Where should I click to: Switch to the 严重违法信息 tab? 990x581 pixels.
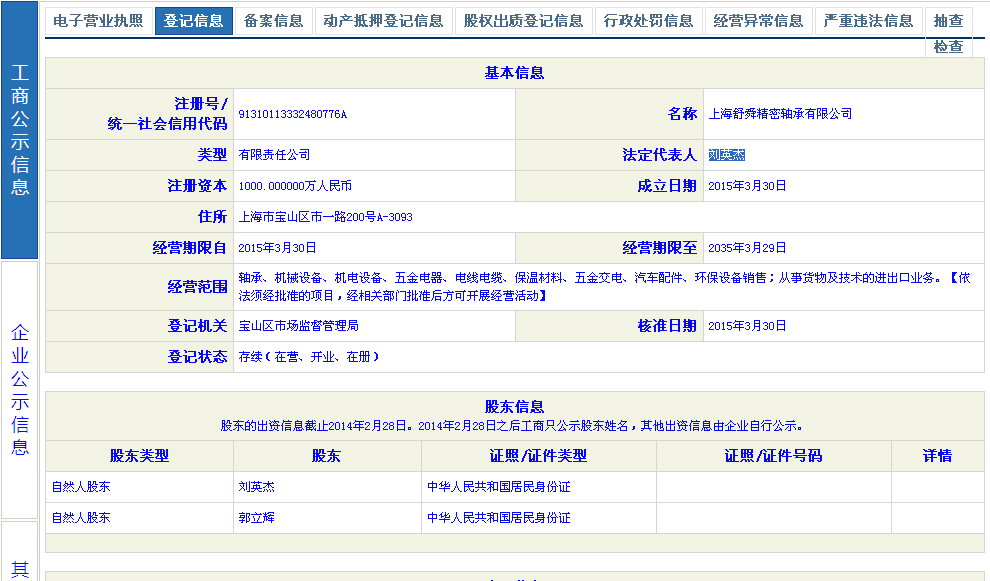pyautogui.click(x=868, y=21)
